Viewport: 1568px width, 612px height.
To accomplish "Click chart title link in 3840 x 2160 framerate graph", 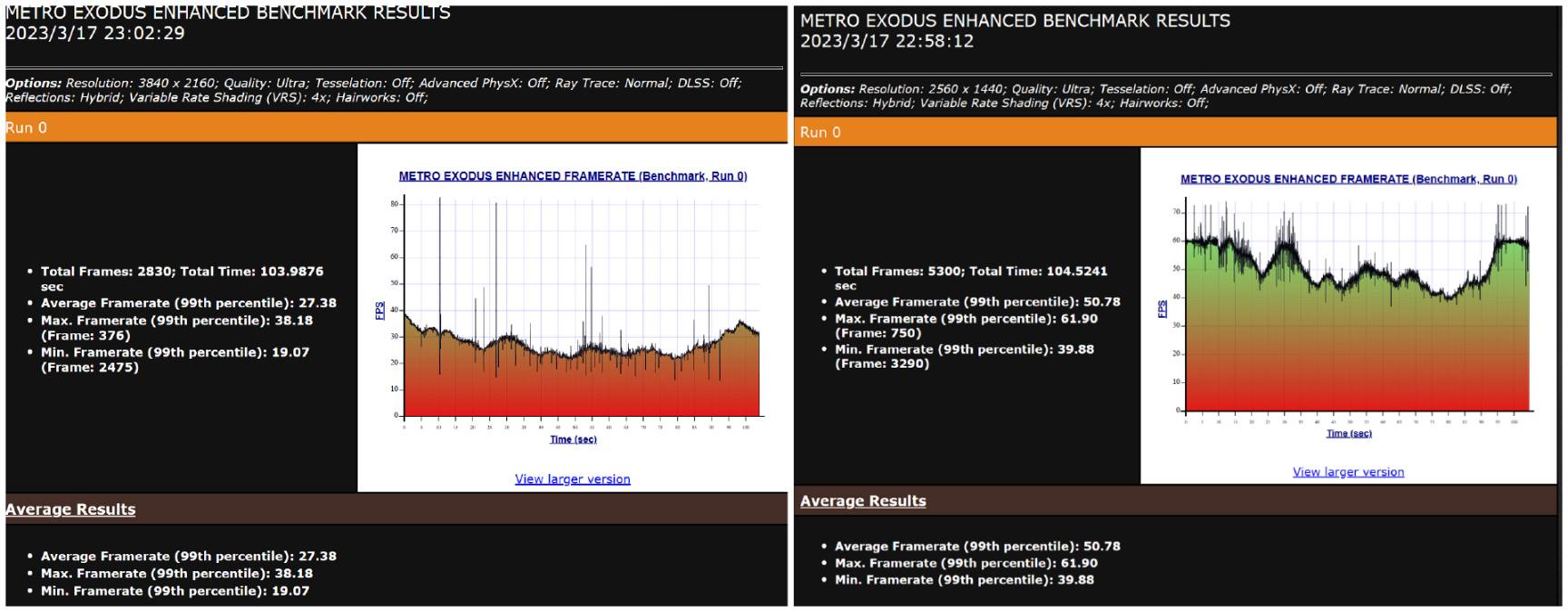I will tap(573, 176).
